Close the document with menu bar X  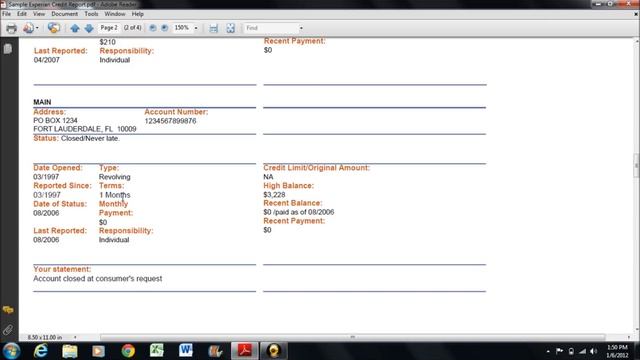coord(636,14)
